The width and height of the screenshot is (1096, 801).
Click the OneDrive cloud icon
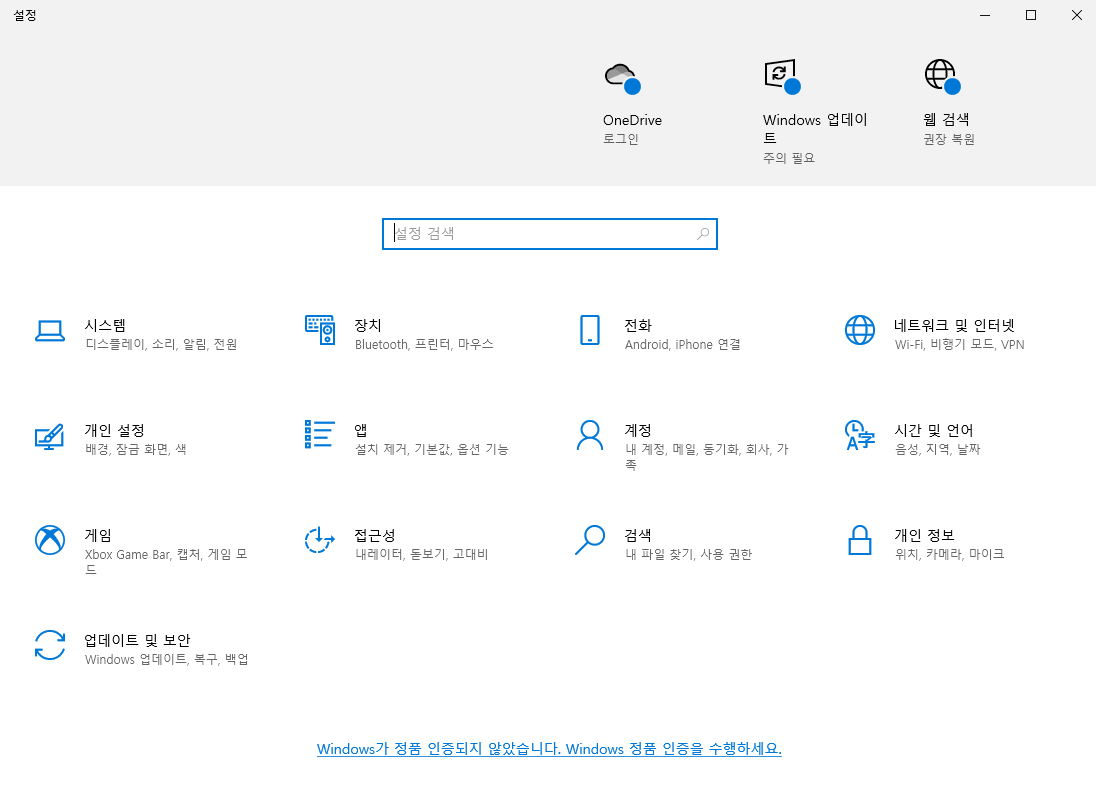tap(622, 77)
